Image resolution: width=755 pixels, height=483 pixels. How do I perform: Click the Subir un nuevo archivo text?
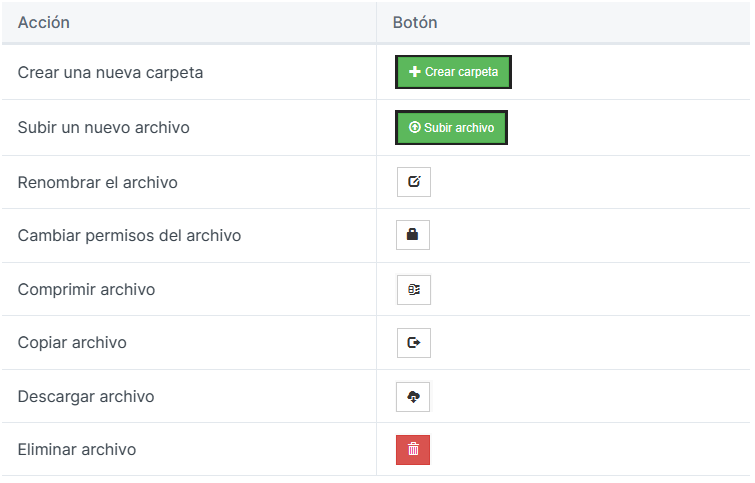click(x=104, y=128)
